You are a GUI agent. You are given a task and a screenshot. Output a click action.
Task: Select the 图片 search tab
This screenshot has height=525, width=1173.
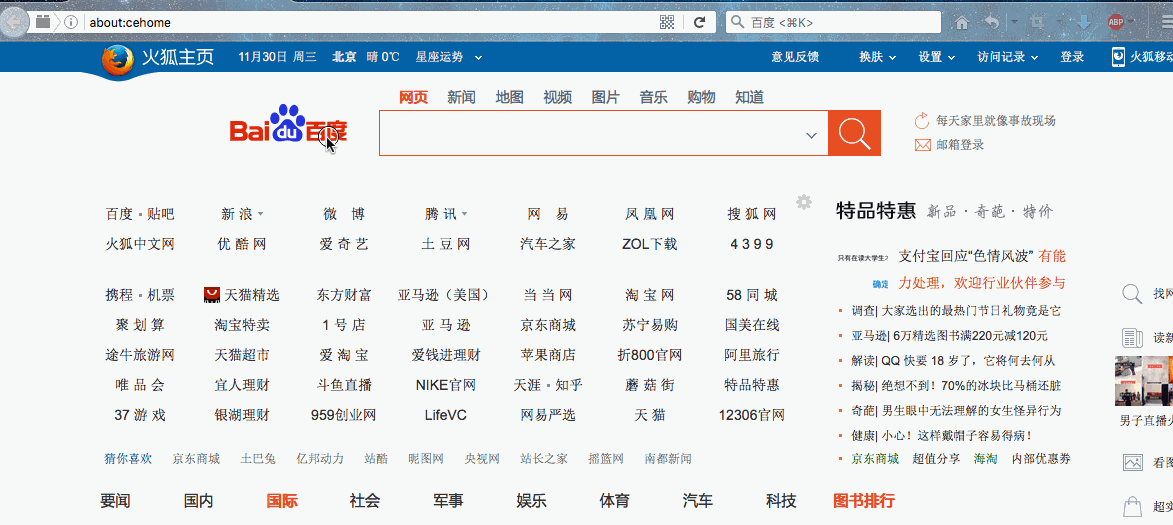(x=605, y=97)
